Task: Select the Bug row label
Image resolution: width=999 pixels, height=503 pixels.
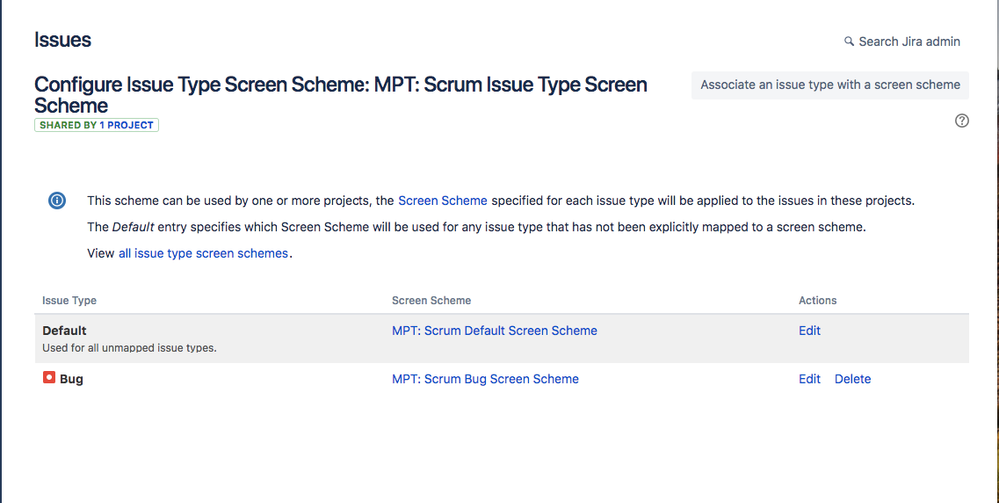Action: [x=71, y=379]
